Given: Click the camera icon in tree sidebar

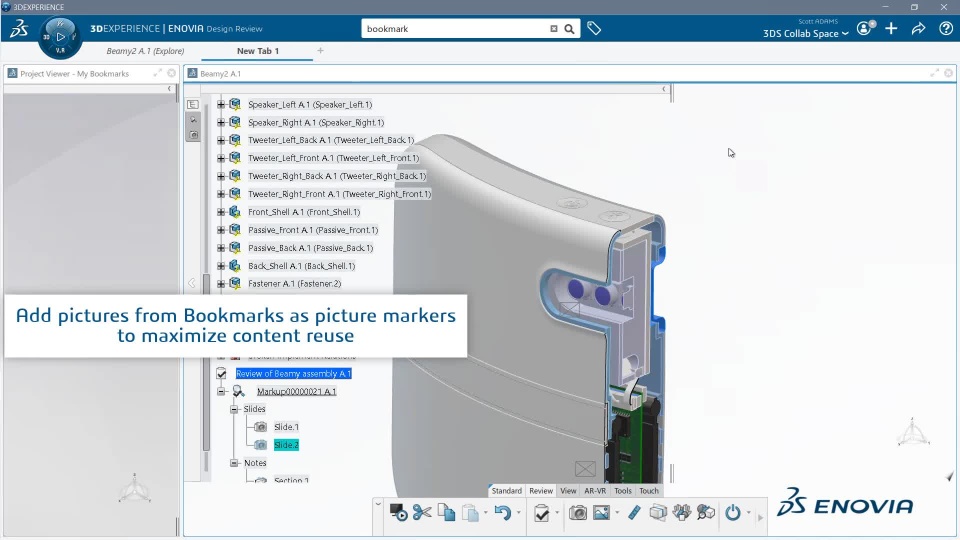Looking at the screenshot, I should tap(193, 135).
